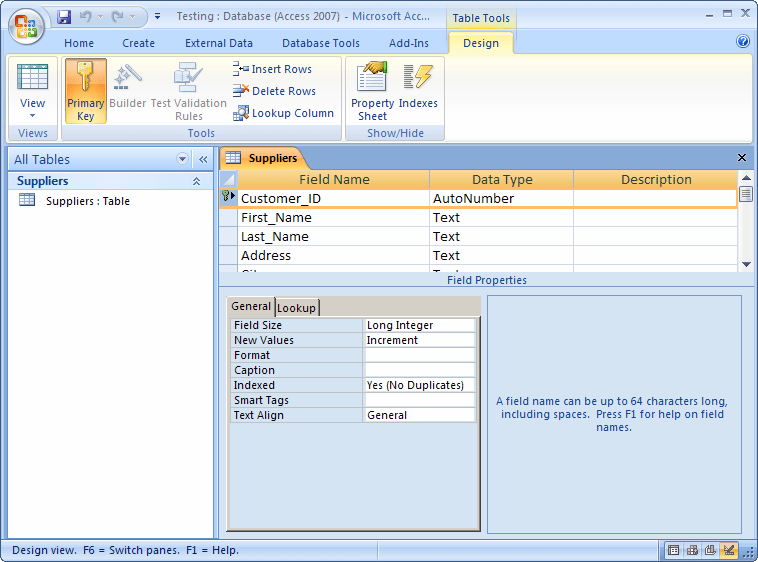The height and width of the screenshot is (562, 758).
Task: Click Indexed value Yes (No Duplicates)
Action: click(419, 385)
